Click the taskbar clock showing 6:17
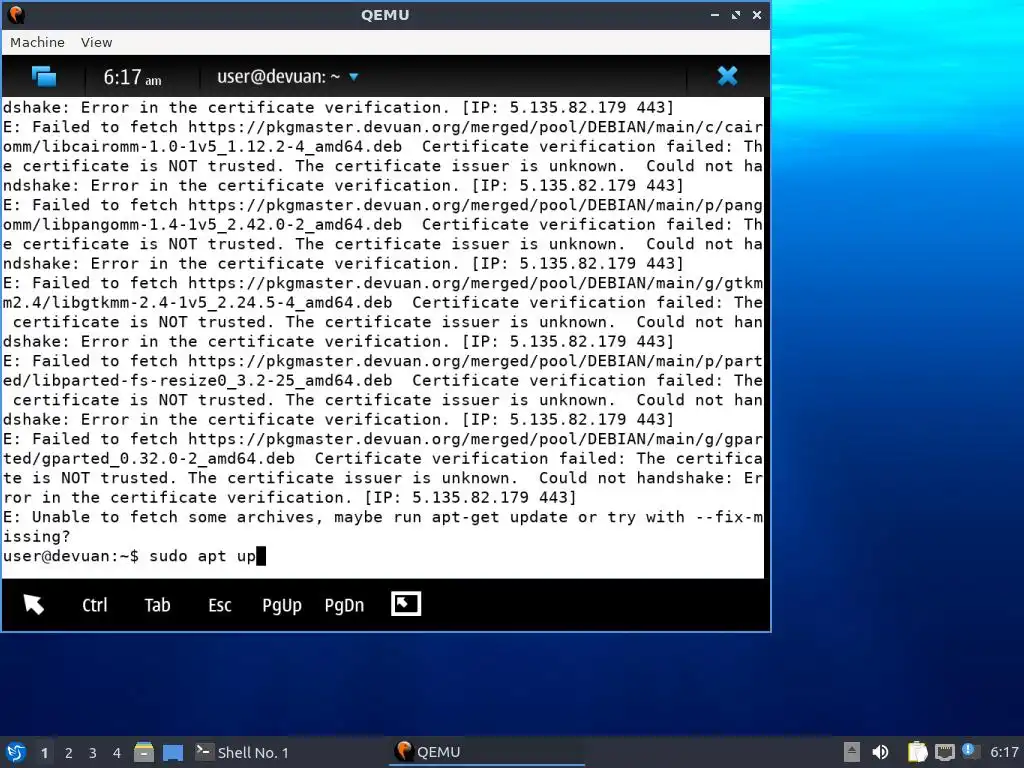 pos(1004,752)
